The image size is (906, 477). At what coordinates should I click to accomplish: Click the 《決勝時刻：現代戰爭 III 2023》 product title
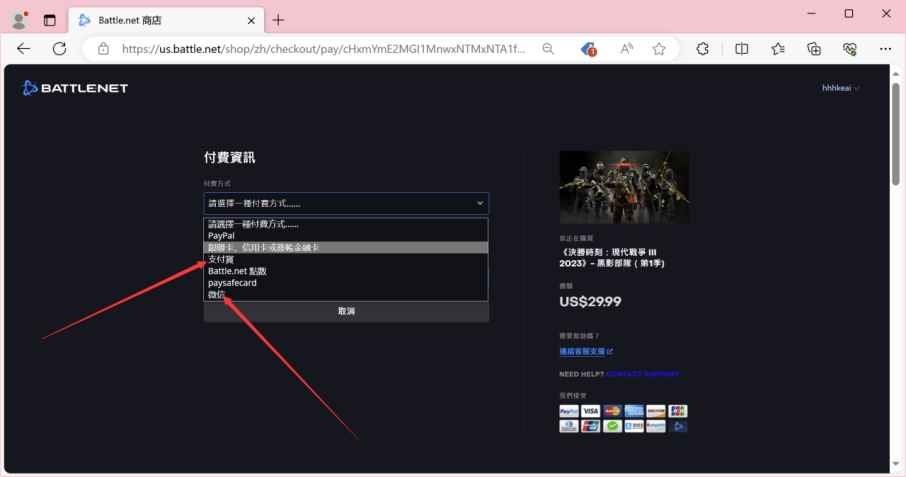(612, 258)
